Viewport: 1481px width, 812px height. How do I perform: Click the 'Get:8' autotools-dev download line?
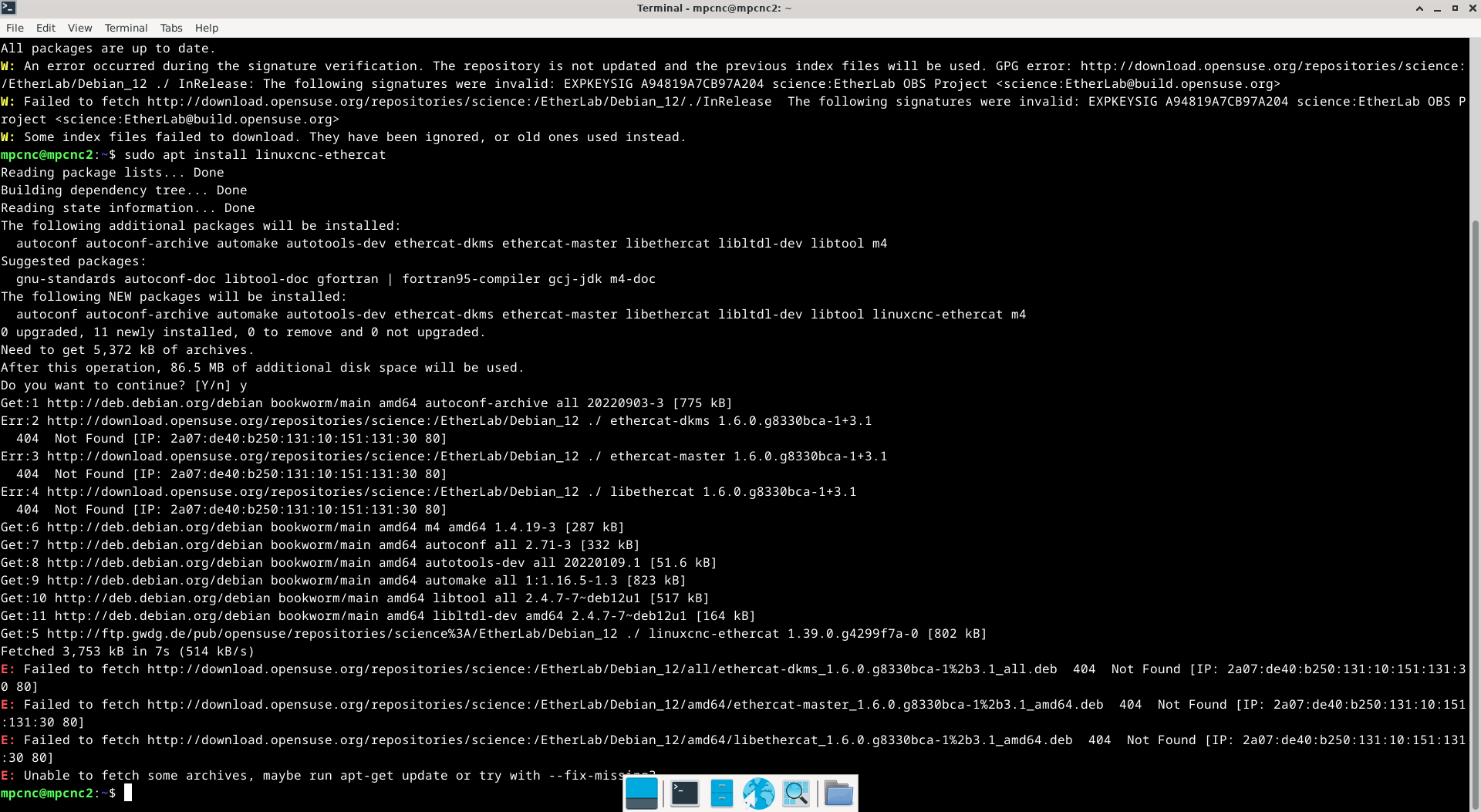[359, 562]
